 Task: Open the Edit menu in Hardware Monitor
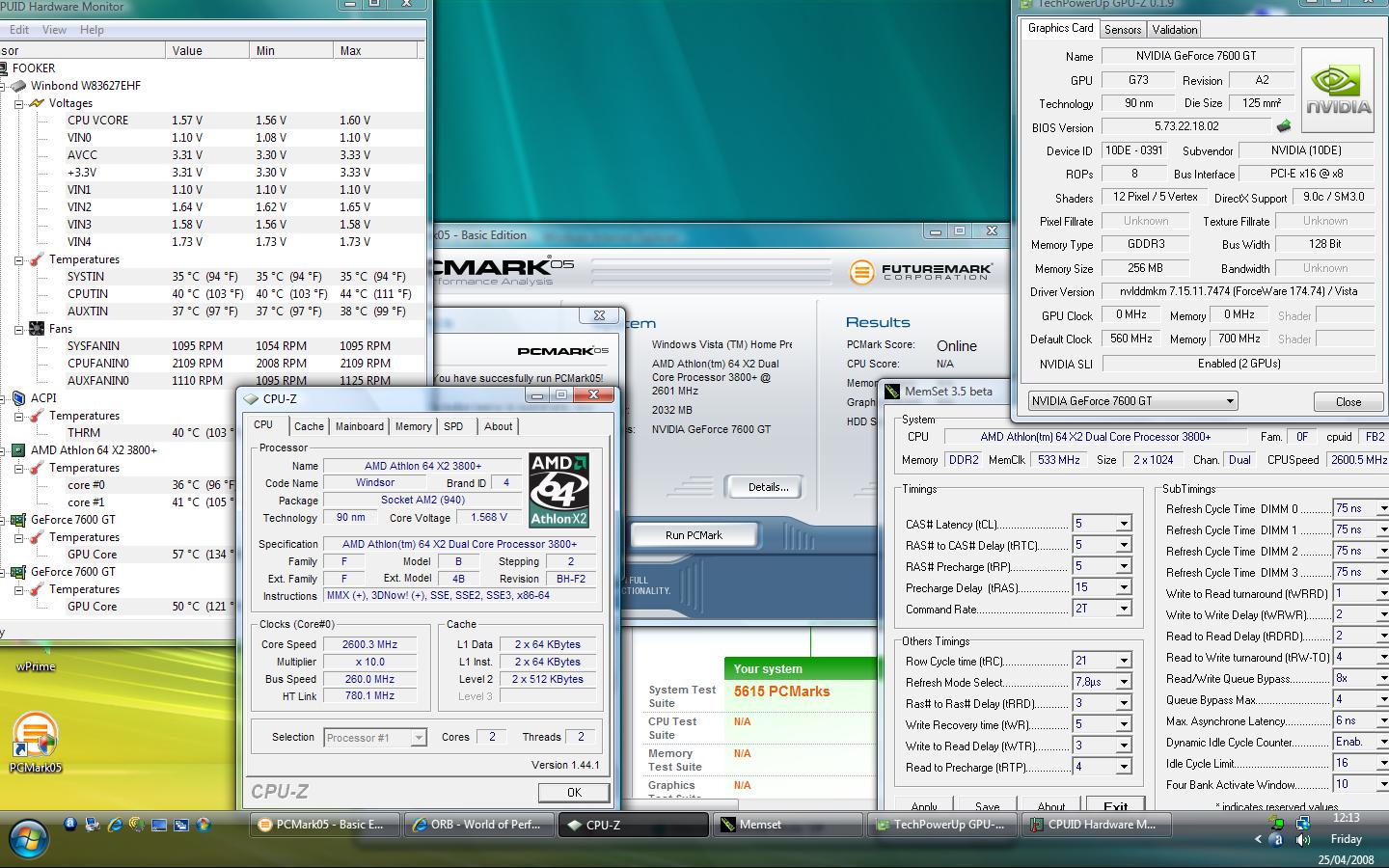[x=19, y=30]
